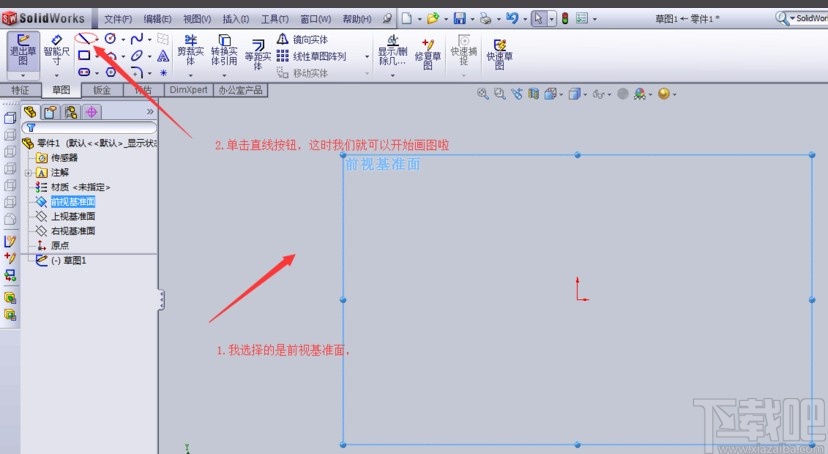The width and height of the screenshot is (828, 454).
Task: Open the Display Style dropdown
Action: tap(577, 94)
